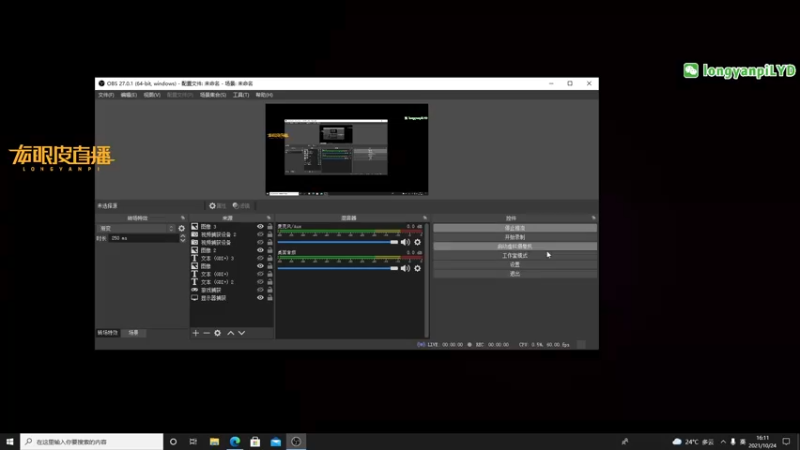Pop out the 转场特效 dock panel icon

click(183, 218)
